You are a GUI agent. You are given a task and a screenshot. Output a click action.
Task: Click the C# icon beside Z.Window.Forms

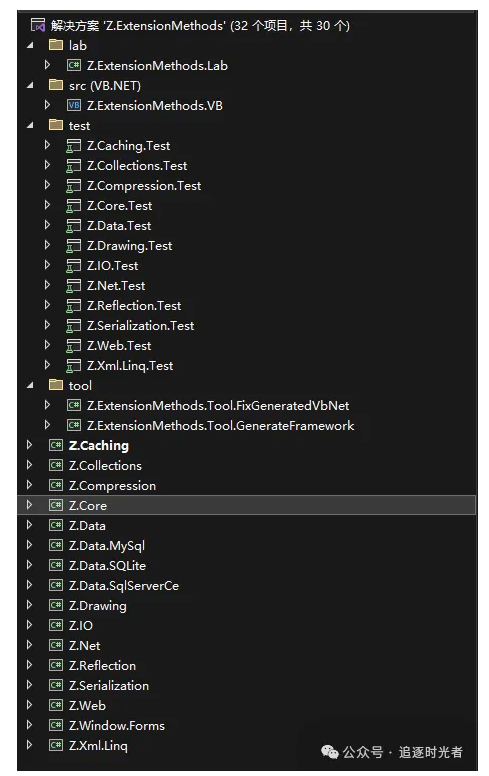coord(56,725)
